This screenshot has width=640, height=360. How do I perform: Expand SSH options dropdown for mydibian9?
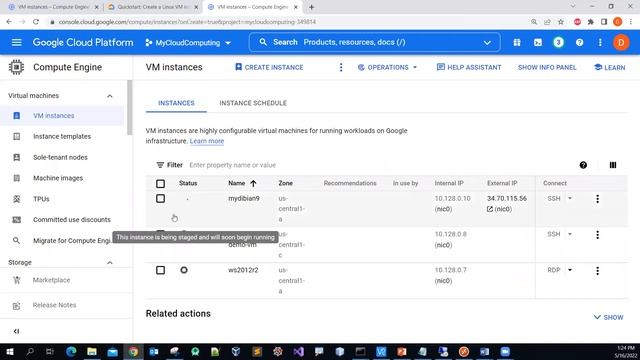(570, 199)
